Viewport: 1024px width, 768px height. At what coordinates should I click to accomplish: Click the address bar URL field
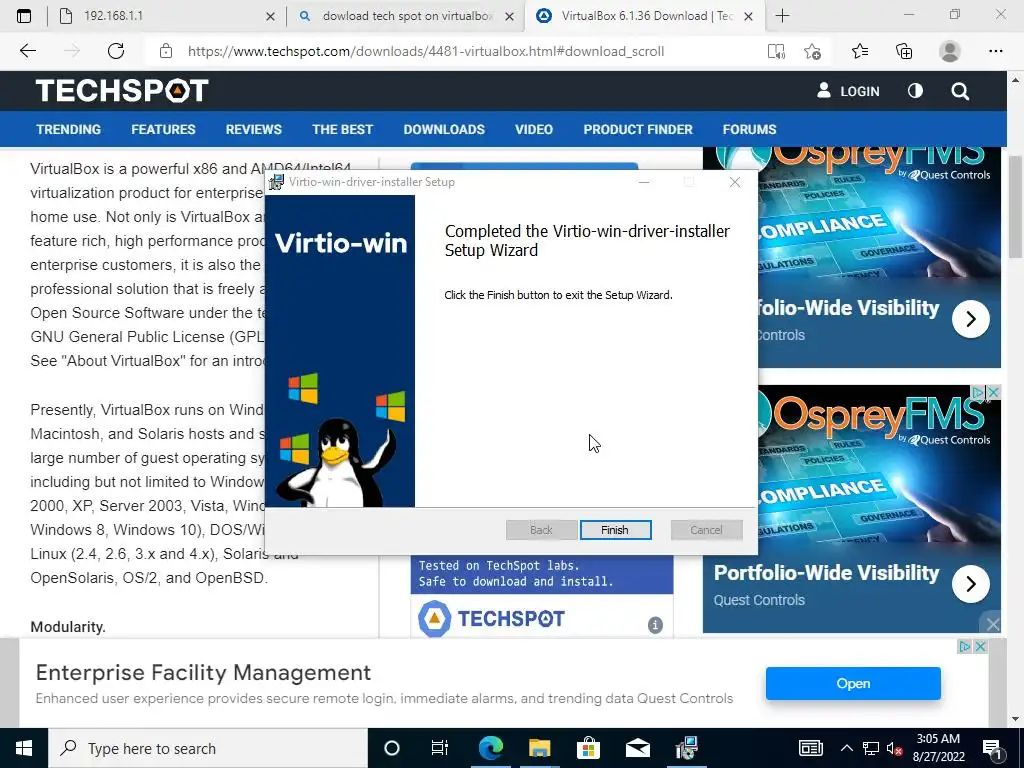pyautogui.click(x=426, y=51)
